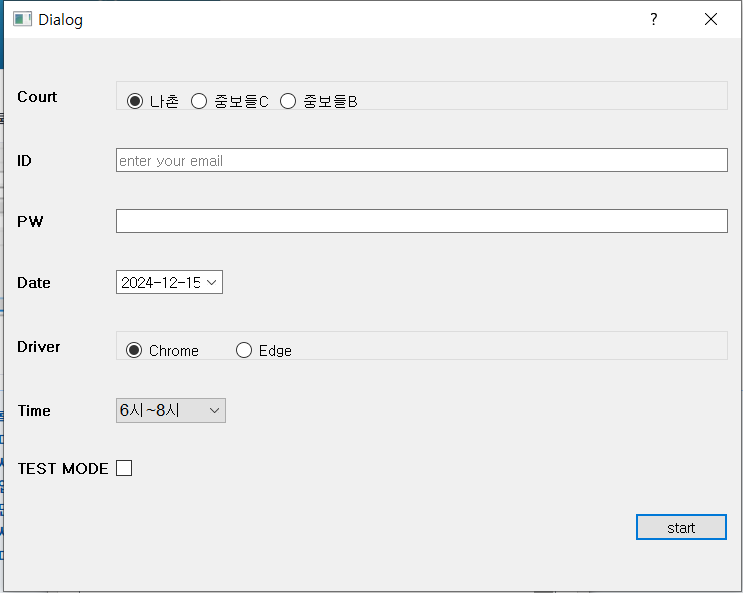Screen dimensions: 743x593
Task: Click the Date label
Action: [x=33, y=283]
